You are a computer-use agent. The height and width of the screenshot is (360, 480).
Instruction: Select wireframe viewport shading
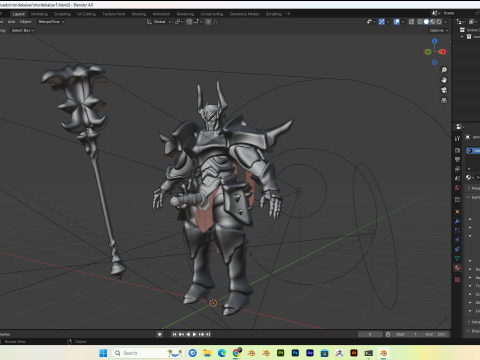click(420, 22)
